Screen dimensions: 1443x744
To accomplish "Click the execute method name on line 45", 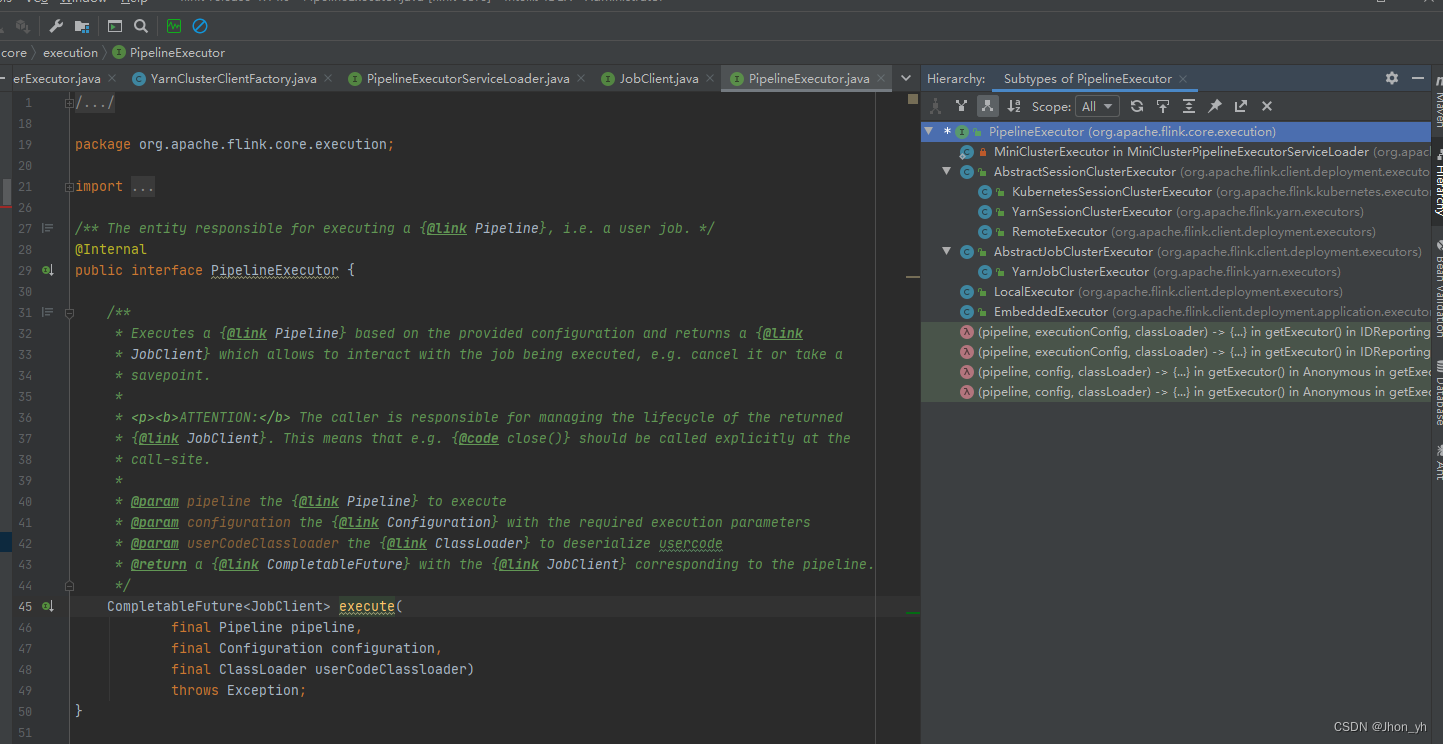I will pyautogui.click(x=367, y=606).
